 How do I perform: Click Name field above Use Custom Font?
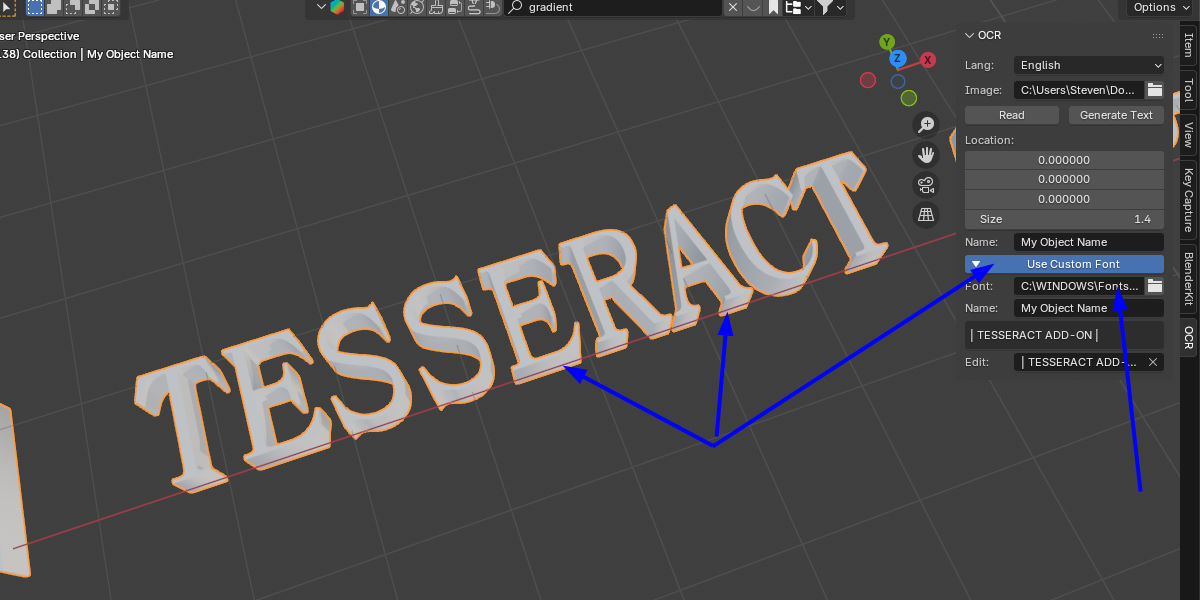pyautogui.click(x=1088, y=242)
